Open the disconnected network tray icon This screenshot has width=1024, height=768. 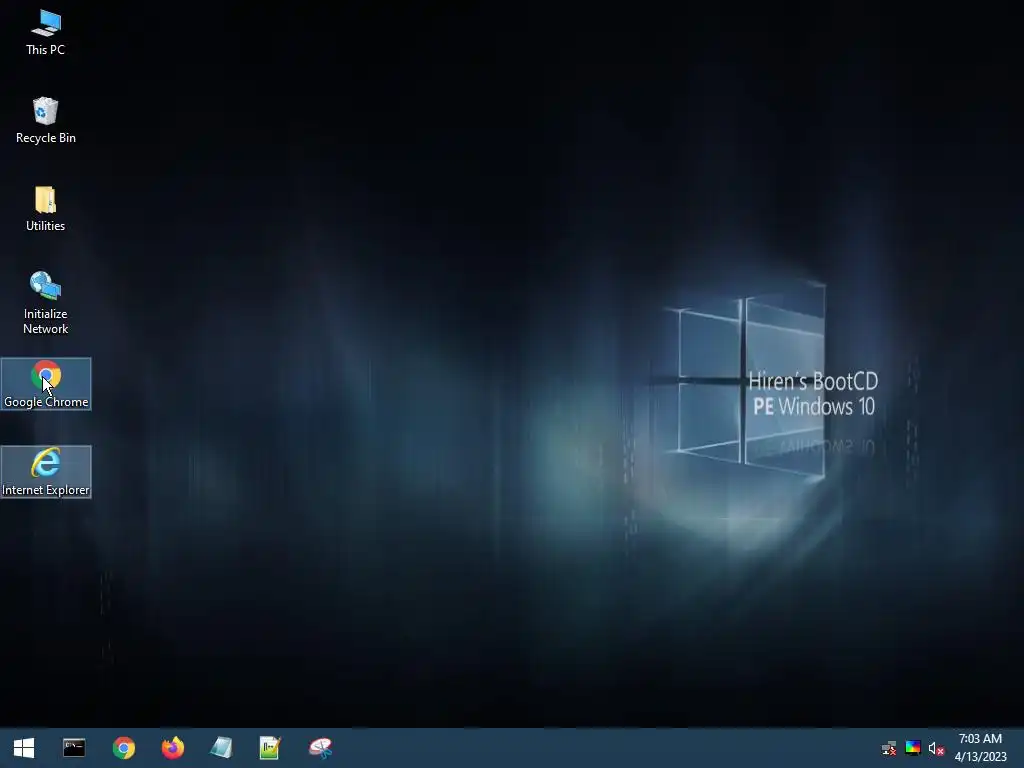tap(889, 748)
